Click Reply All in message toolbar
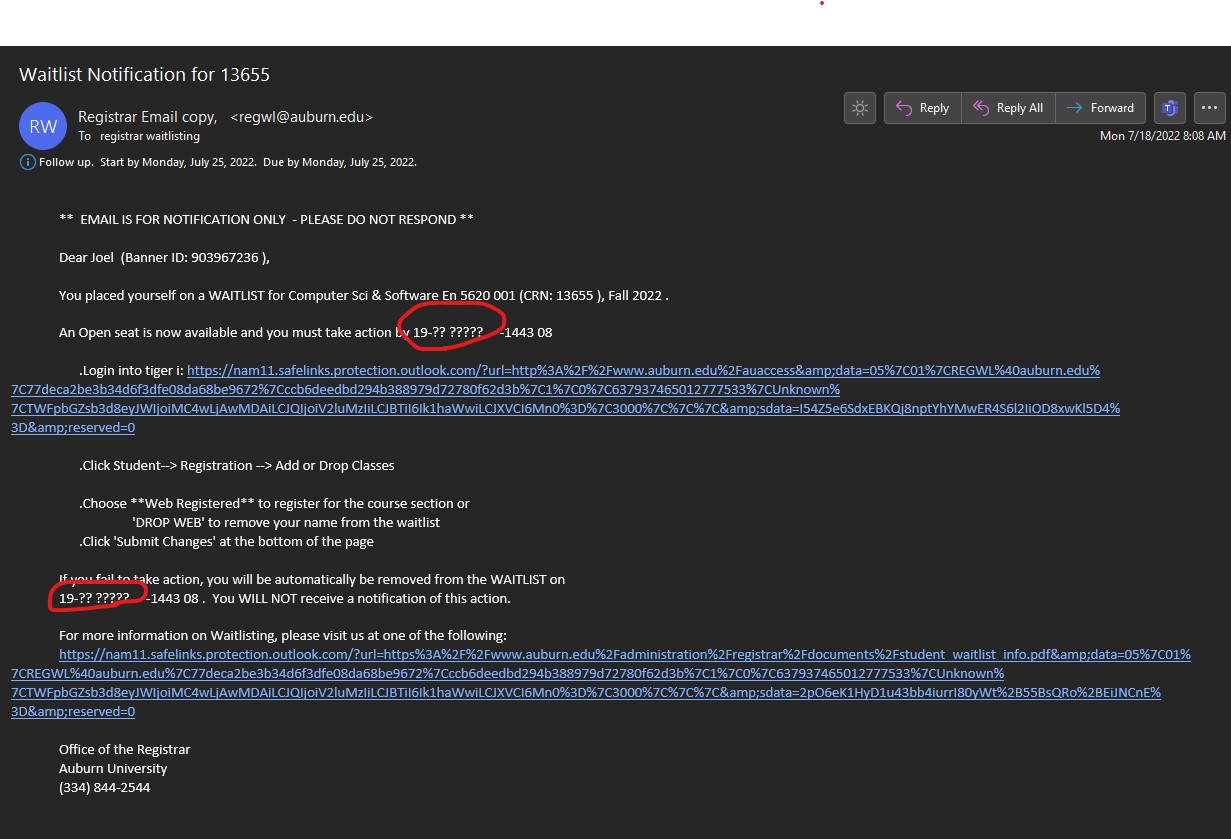The image size is (1231, 839). coord(1008,108)
